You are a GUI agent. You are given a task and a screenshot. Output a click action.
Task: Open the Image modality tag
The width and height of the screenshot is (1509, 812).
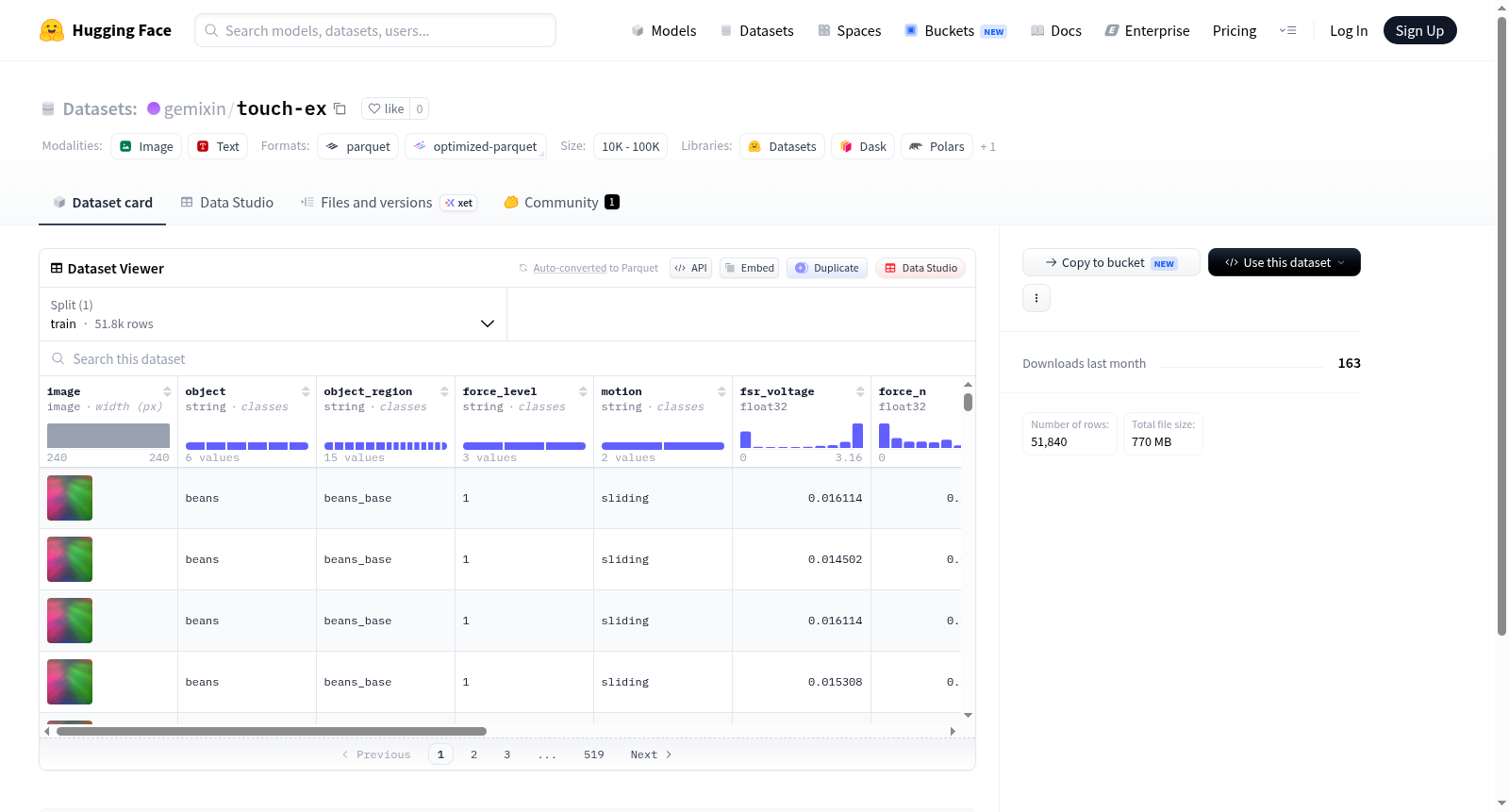[146, 146]
